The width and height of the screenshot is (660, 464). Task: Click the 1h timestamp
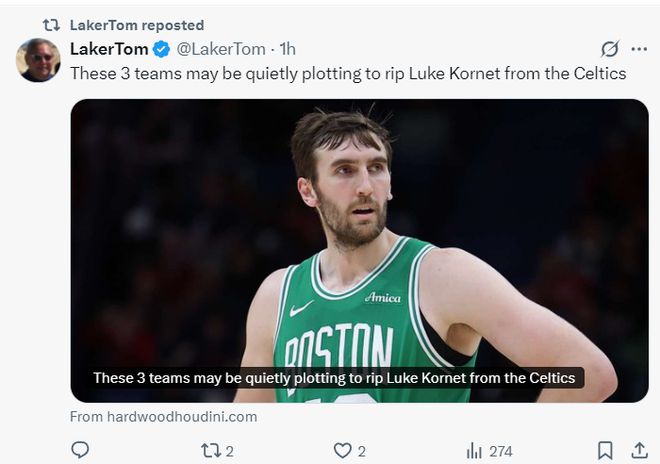click(288, 49)
